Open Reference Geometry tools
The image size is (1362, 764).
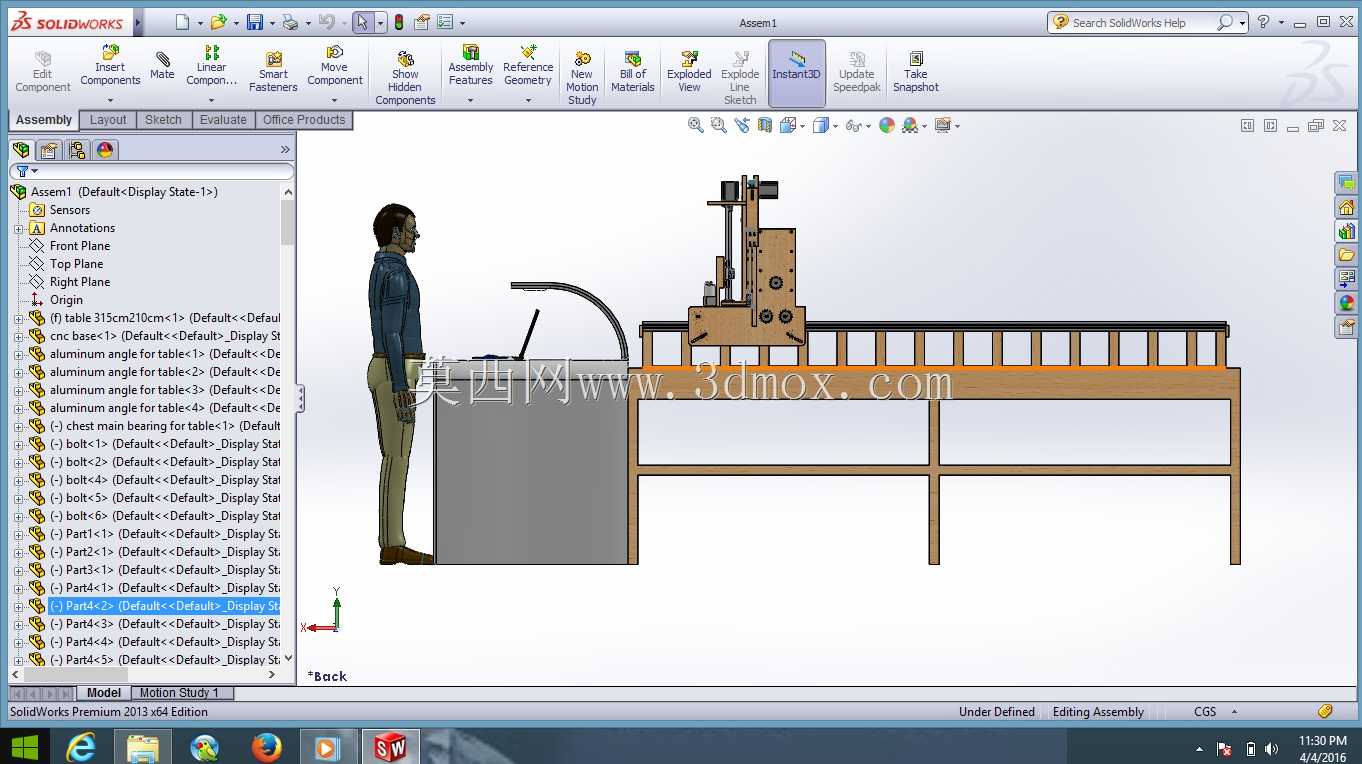coord(528,66)
